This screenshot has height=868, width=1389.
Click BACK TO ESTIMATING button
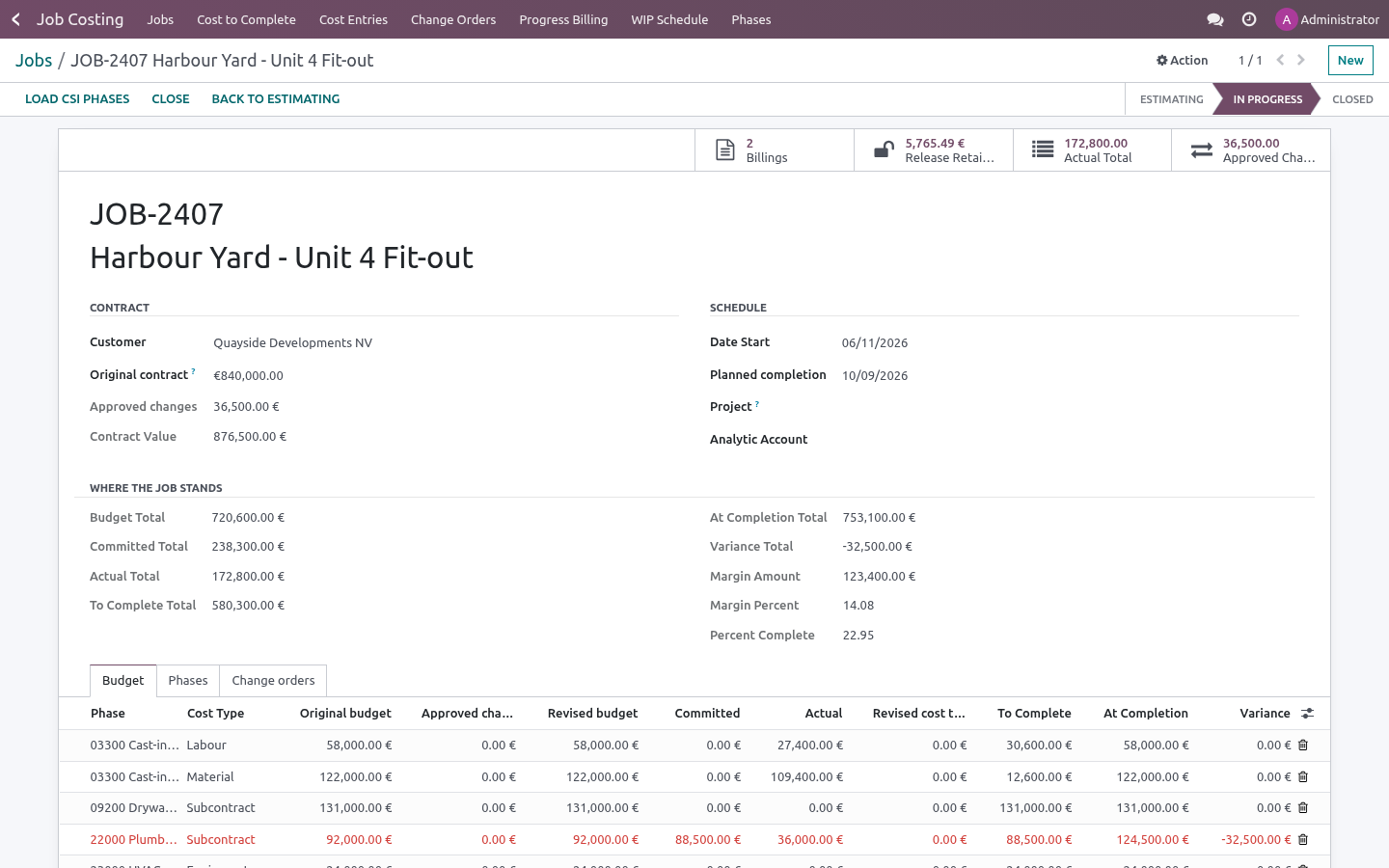click(x=276, y=99)
